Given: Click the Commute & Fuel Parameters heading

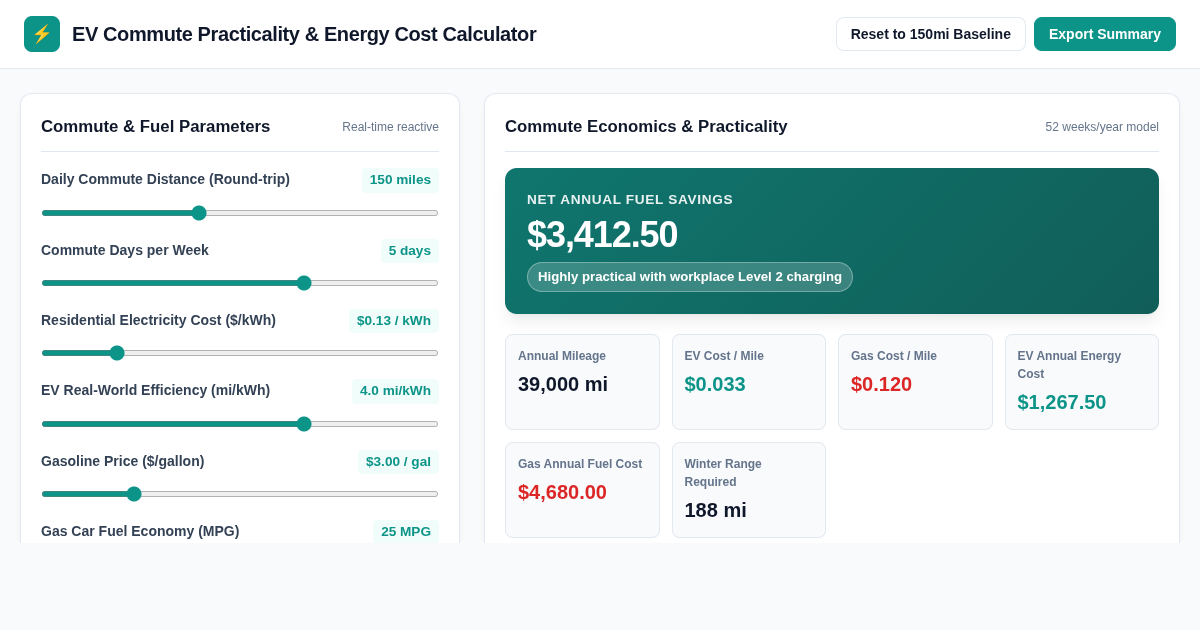Looking at the screenshot, I should [156, 127].
